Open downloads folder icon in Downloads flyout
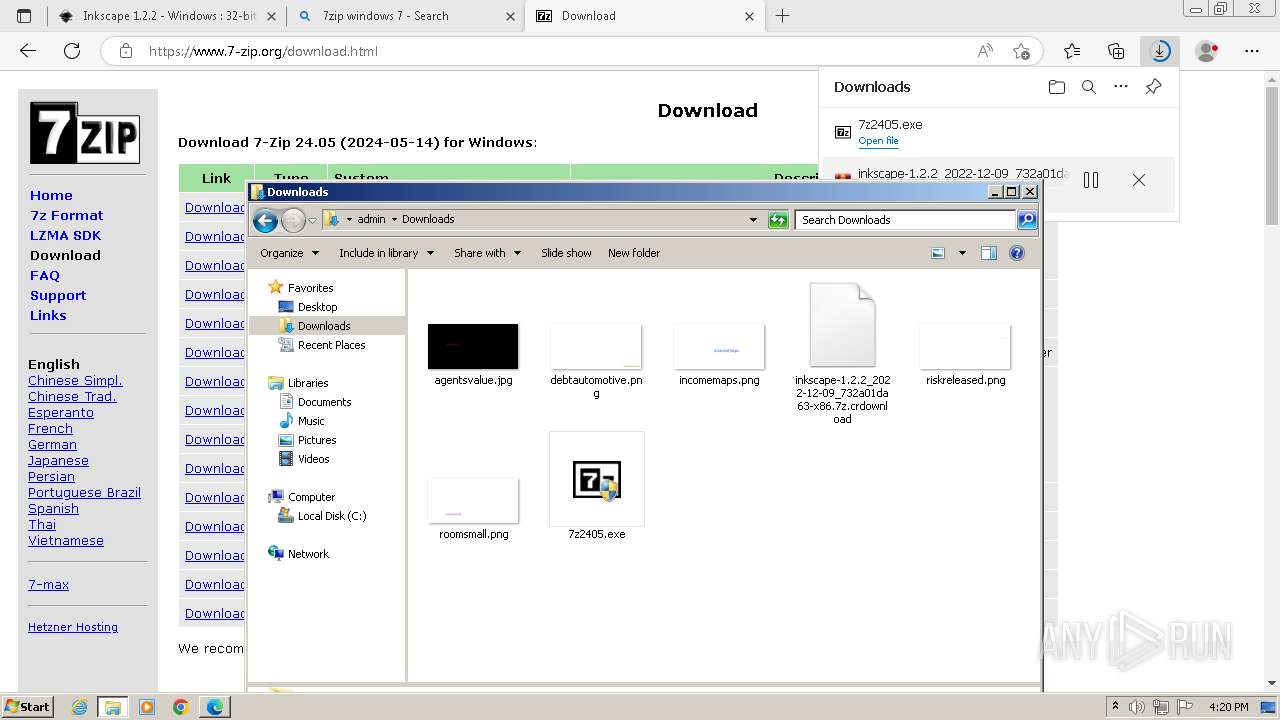This screenshot has width=1280, height=720. (1057, 87)
